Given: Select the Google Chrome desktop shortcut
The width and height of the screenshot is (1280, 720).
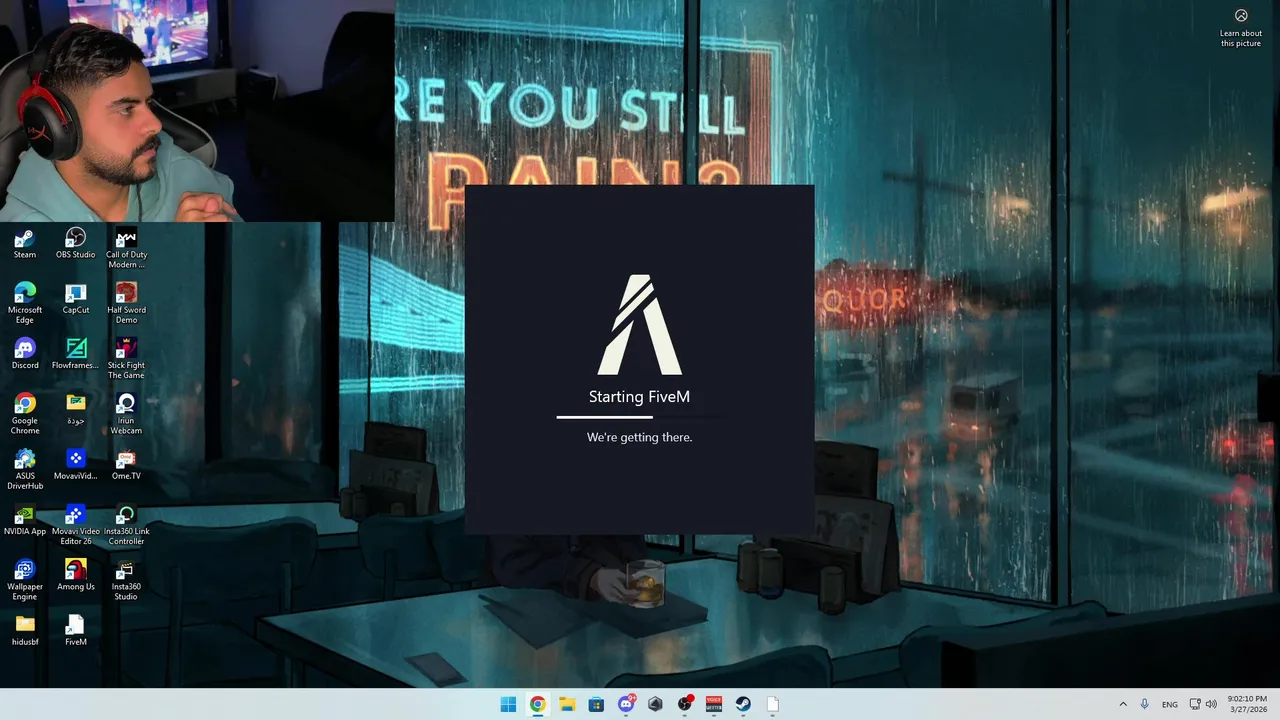Looking at the screenshot, I should pos(25,414).
